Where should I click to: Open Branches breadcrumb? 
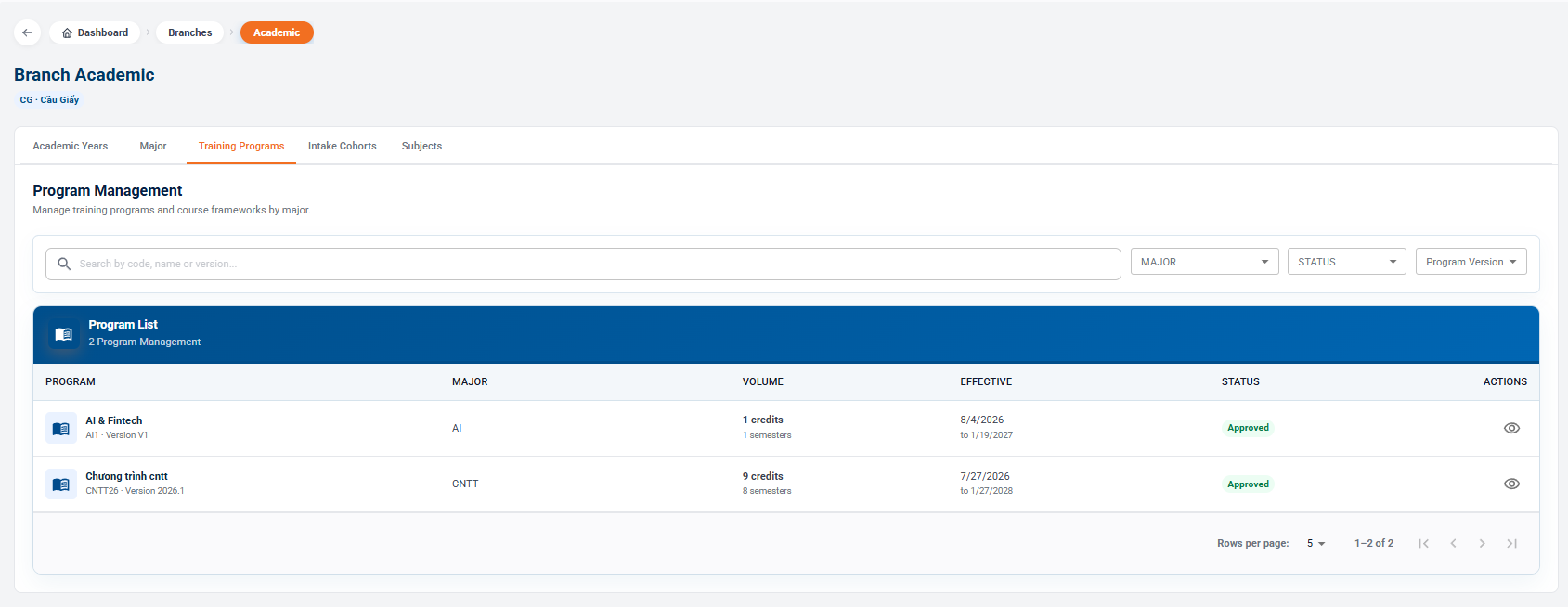point(190,32)
